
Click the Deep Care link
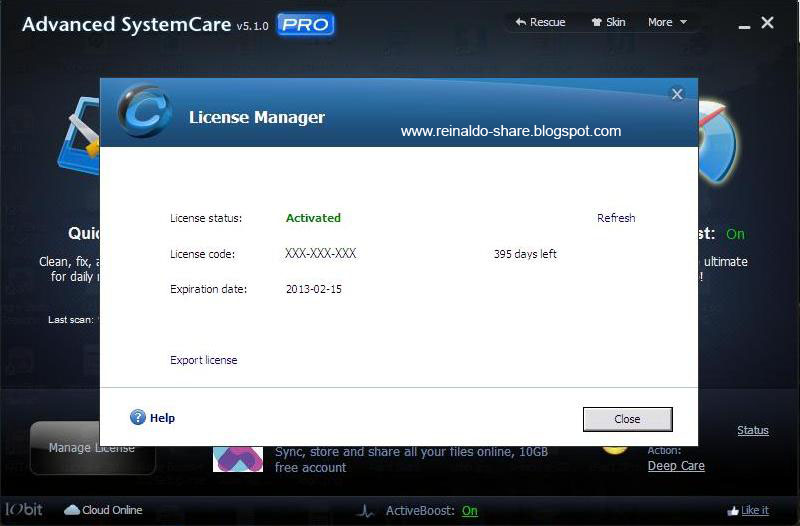[676, 466]
